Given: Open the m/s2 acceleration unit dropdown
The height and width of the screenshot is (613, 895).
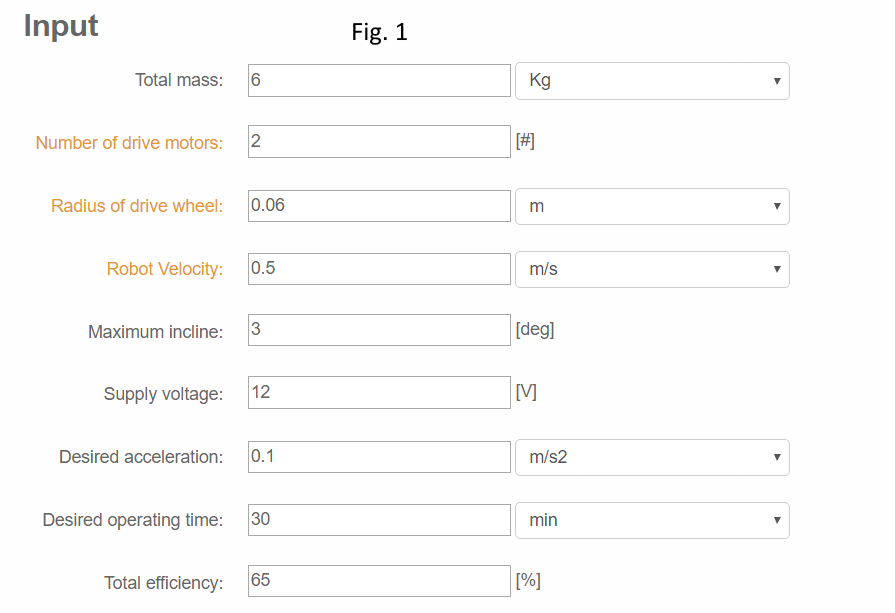Looking at the screenshot, I should (x=652, y=457).
